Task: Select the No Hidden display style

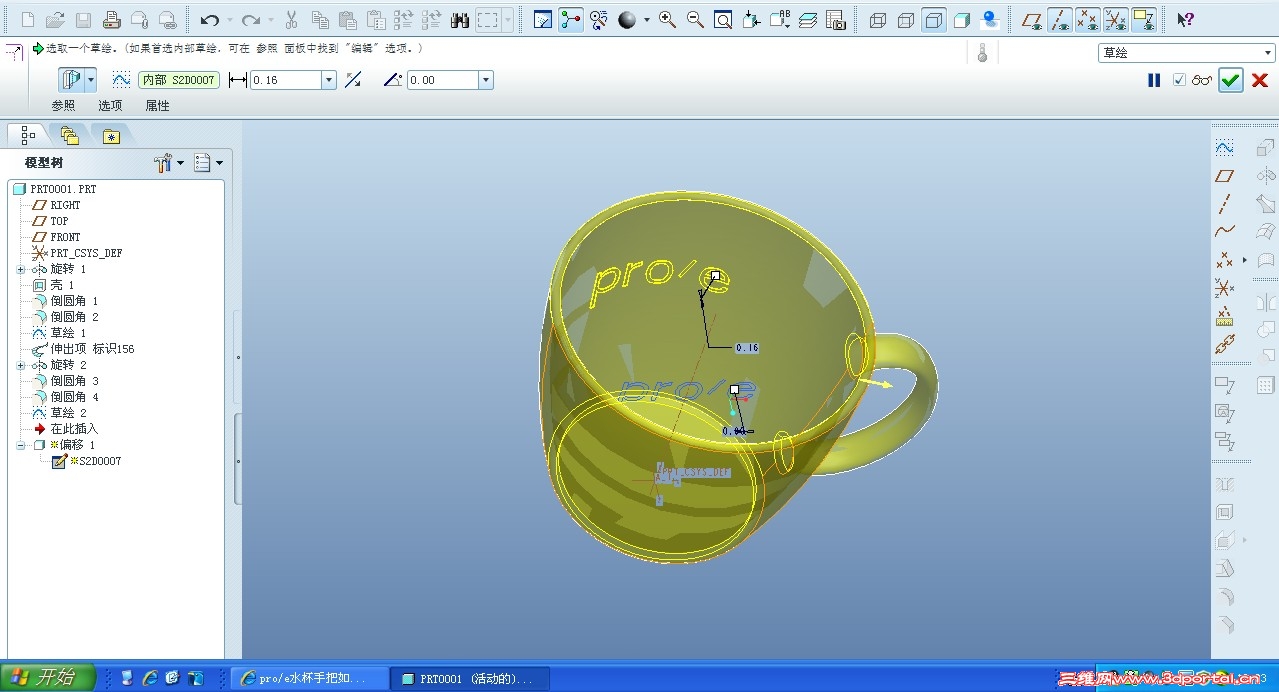Action: coord(933,19)
